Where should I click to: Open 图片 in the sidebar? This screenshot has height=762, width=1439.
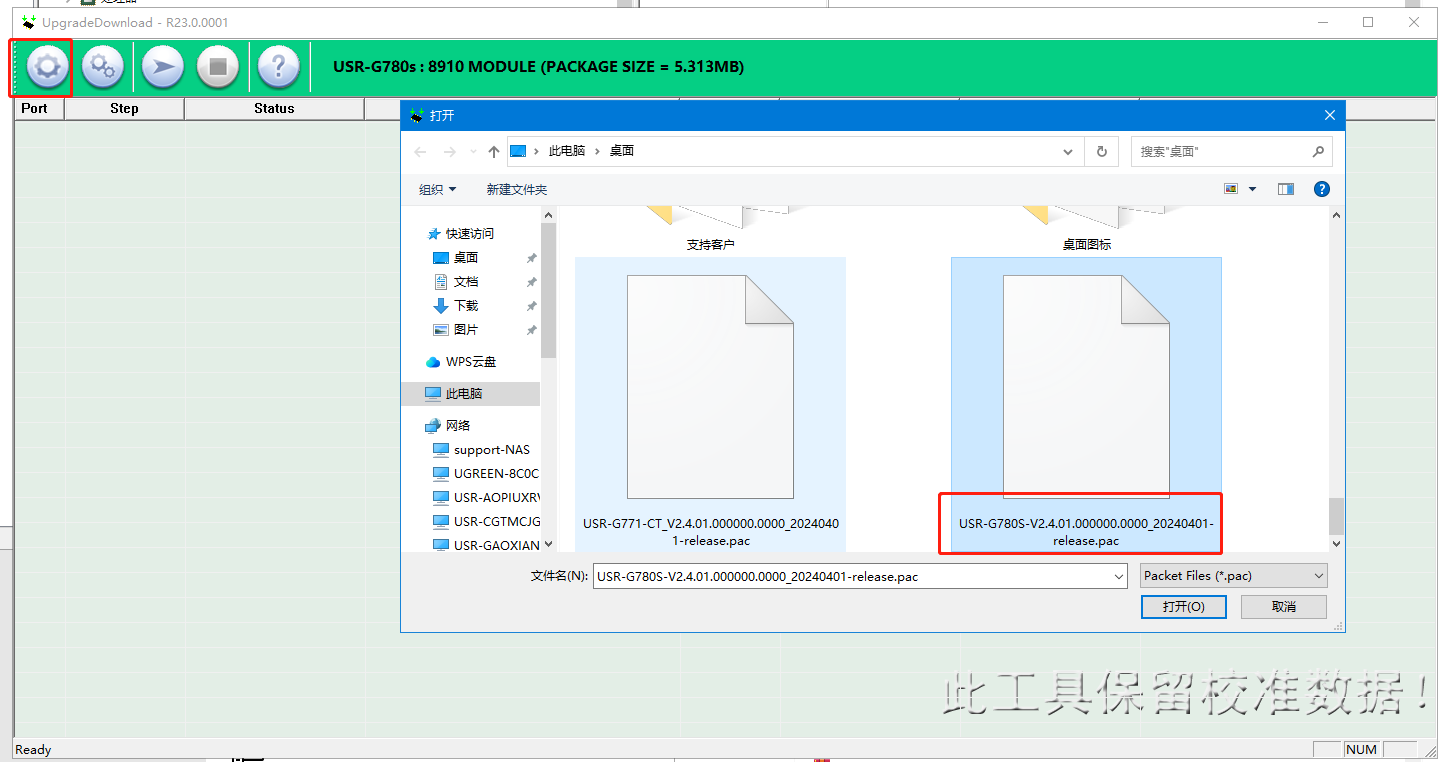coord(455,329)
